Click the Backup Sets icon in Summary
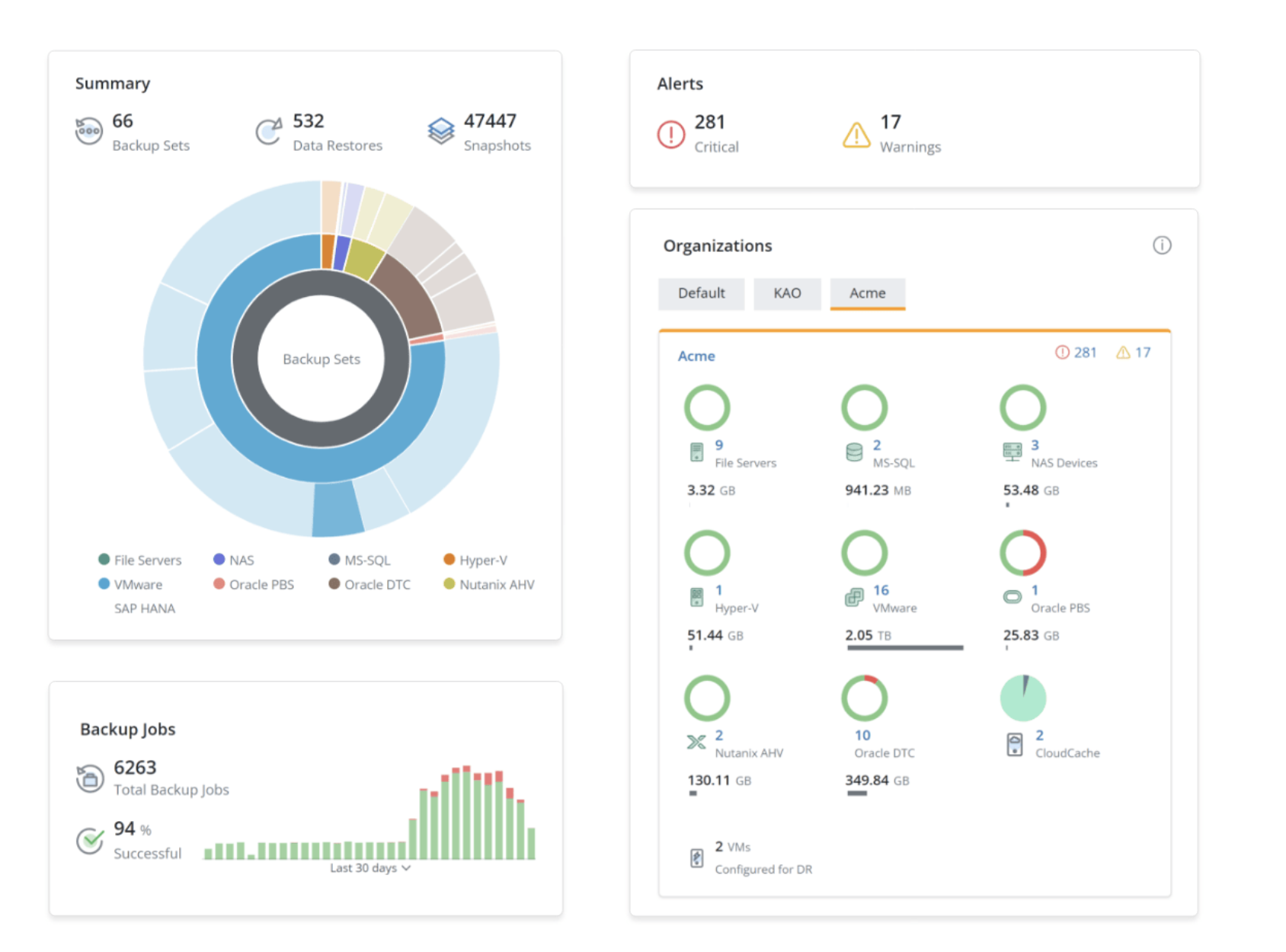This screenshot has width=1286, height=952. coord(88,131)
